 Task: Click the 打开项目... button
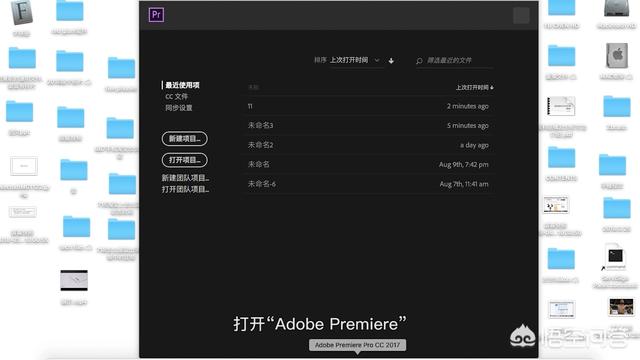coord(184,160)
